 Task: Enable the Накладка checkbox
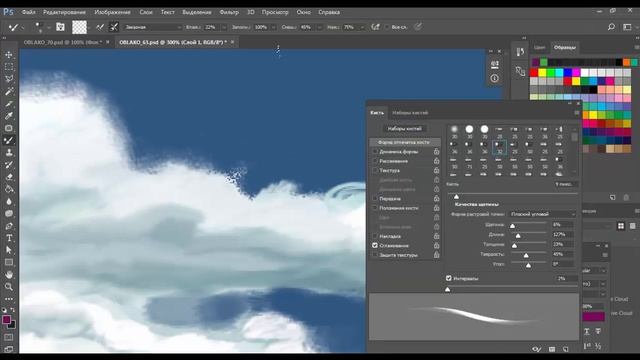coord(375,236)
